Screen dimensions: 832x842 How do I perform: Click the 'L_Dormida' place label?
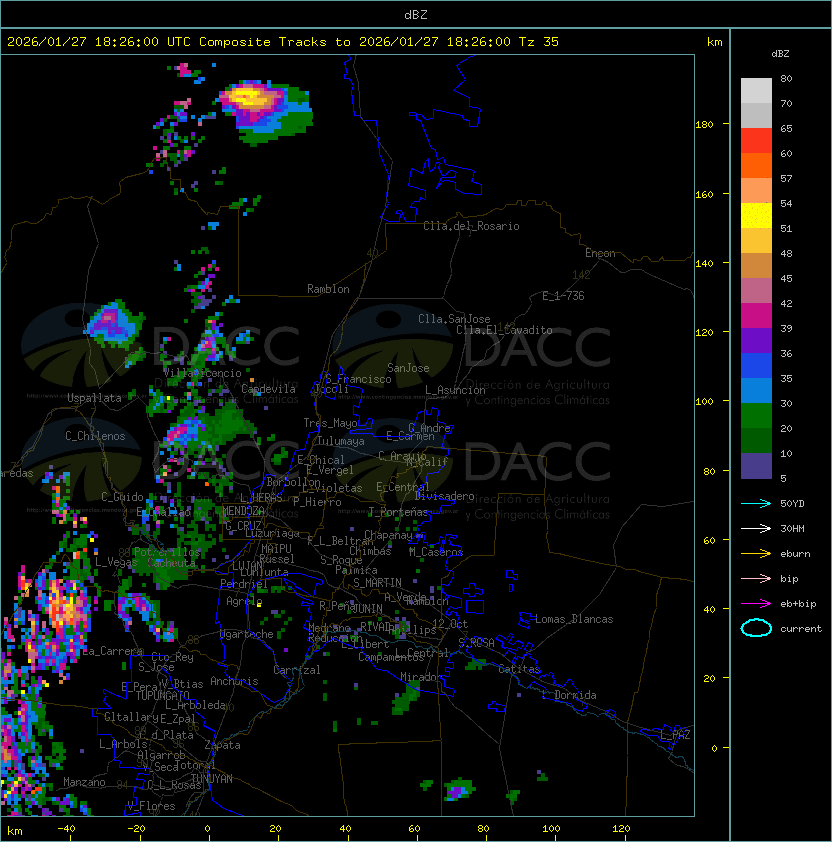[x=569, y=695]
